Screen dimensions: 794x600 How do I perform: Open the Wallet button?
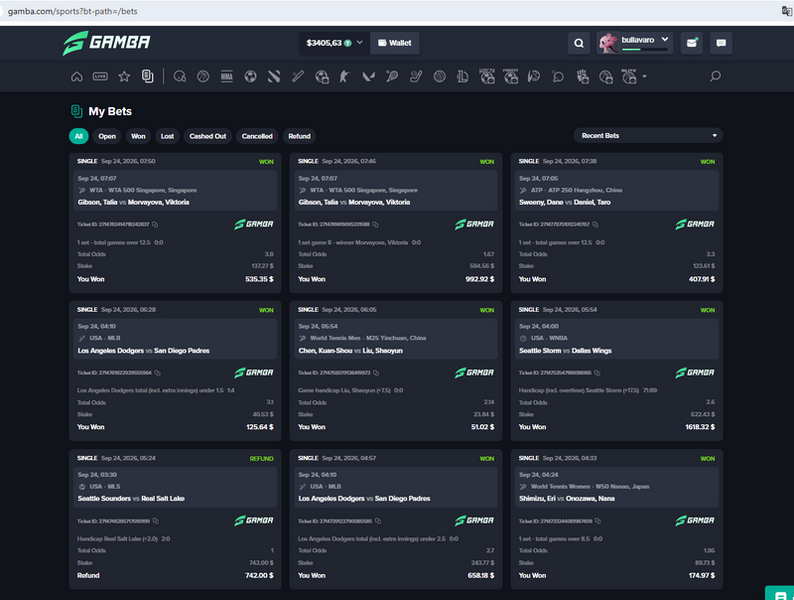click(394, 43)
